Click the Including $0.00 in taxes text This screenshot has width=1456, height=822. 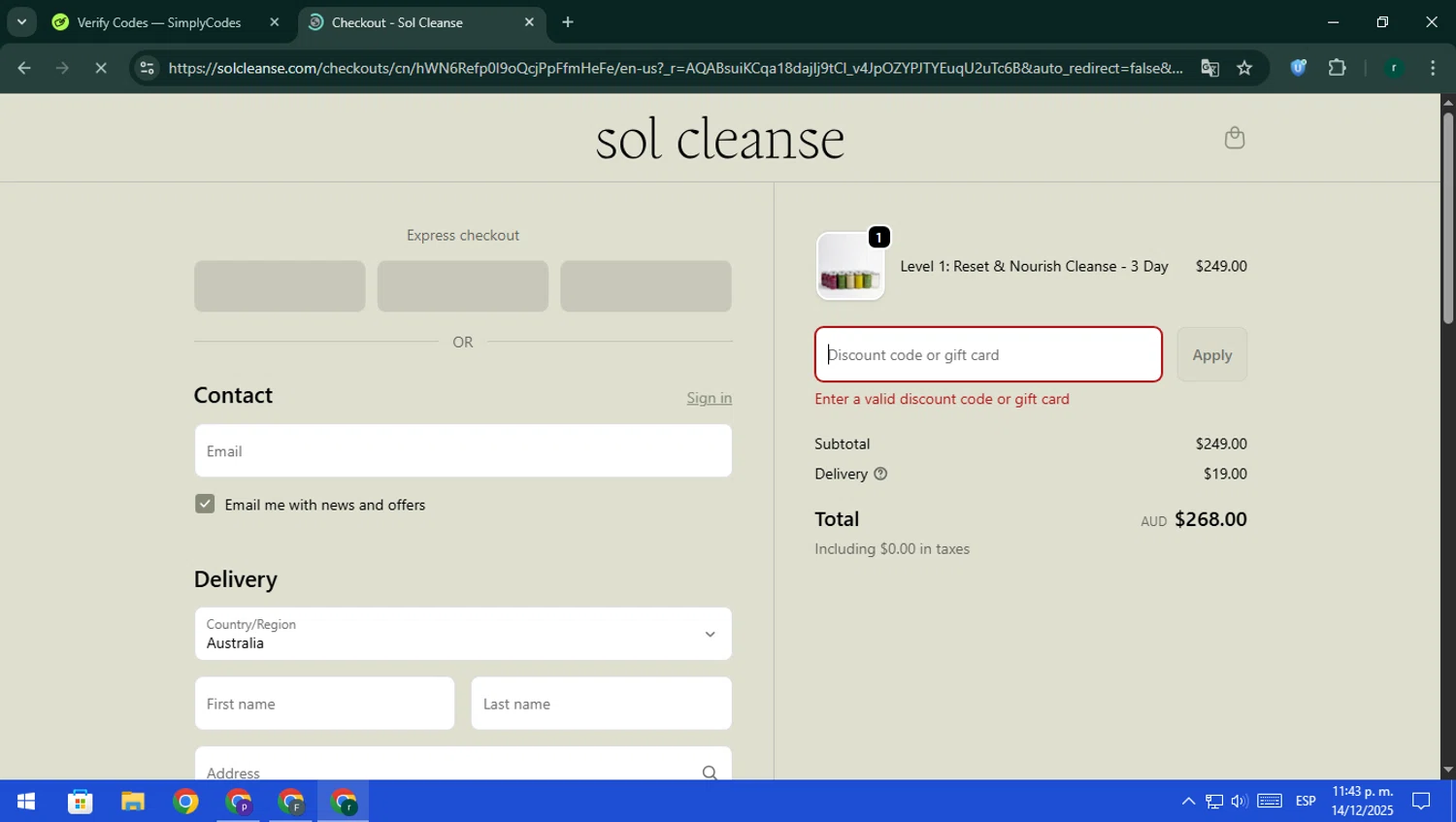click(892, 549)
